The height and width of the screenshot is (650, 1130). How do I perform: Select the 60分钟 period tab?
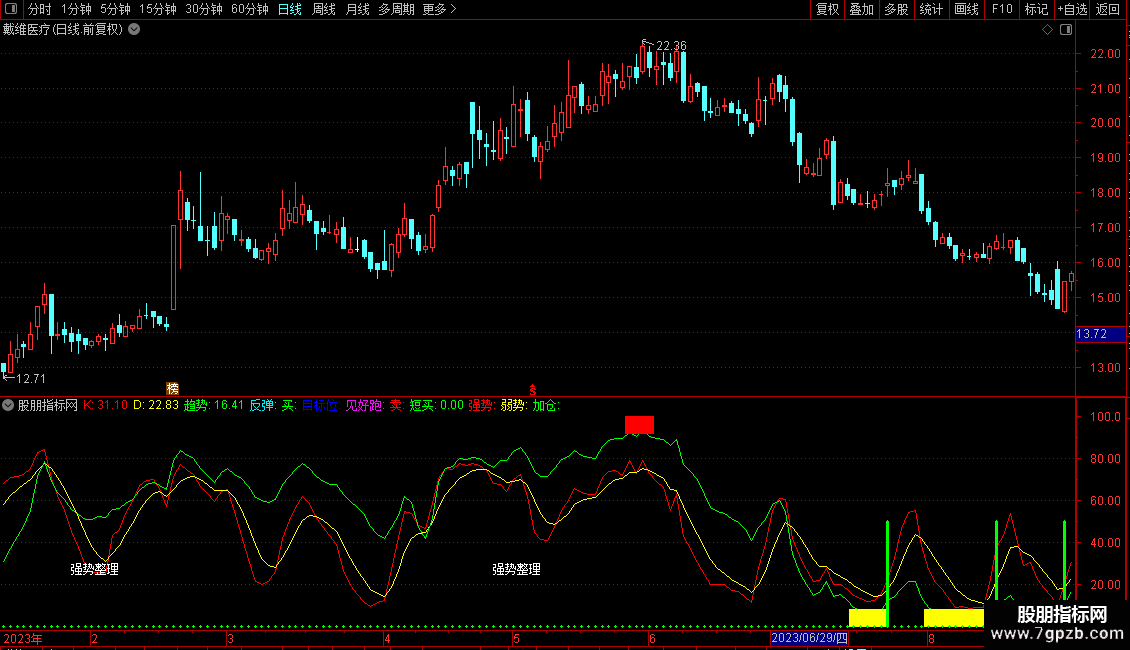coord(249,10)
